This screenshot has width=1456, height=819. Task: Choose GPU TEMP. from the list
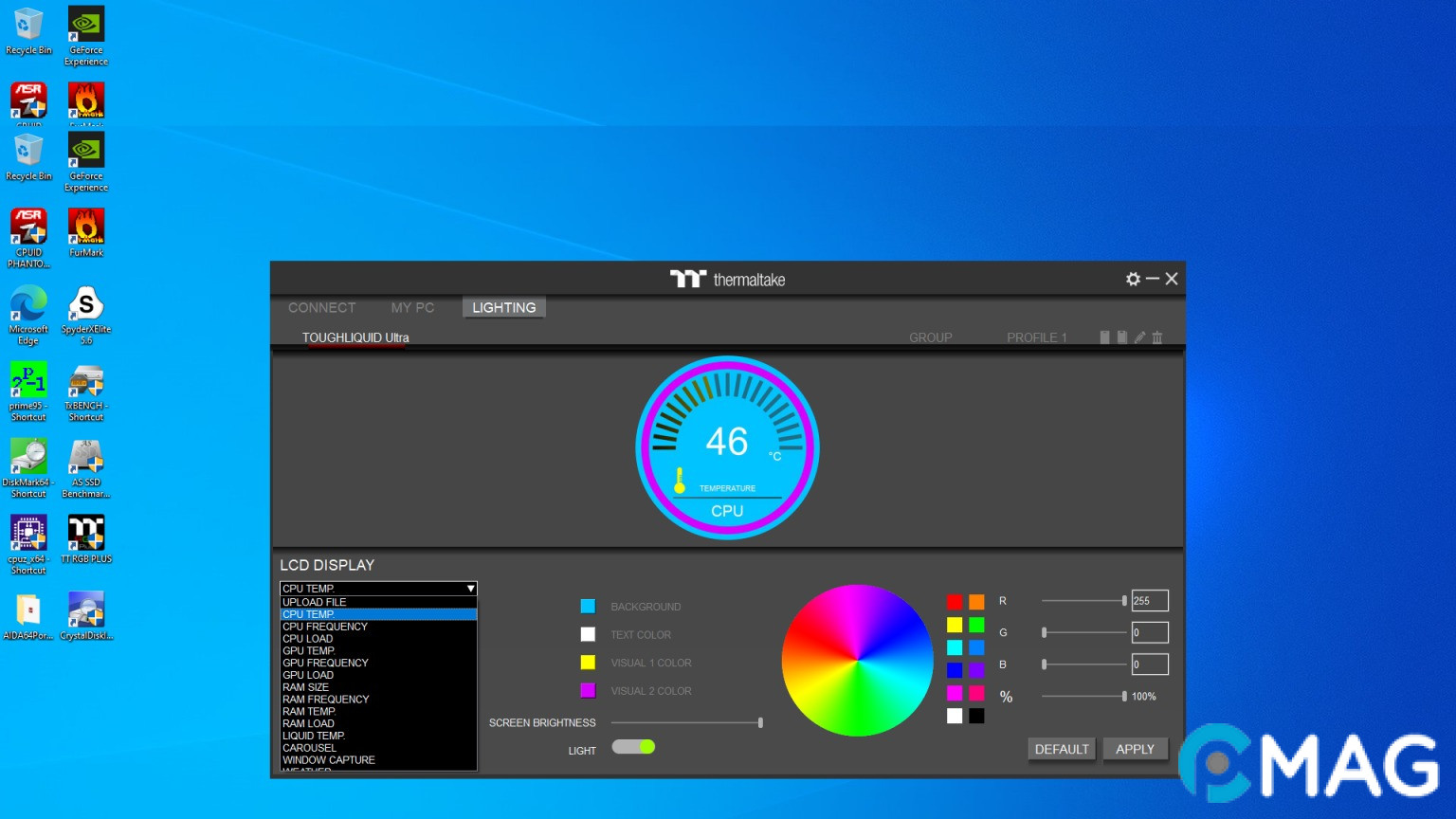(x=309, y=651)
